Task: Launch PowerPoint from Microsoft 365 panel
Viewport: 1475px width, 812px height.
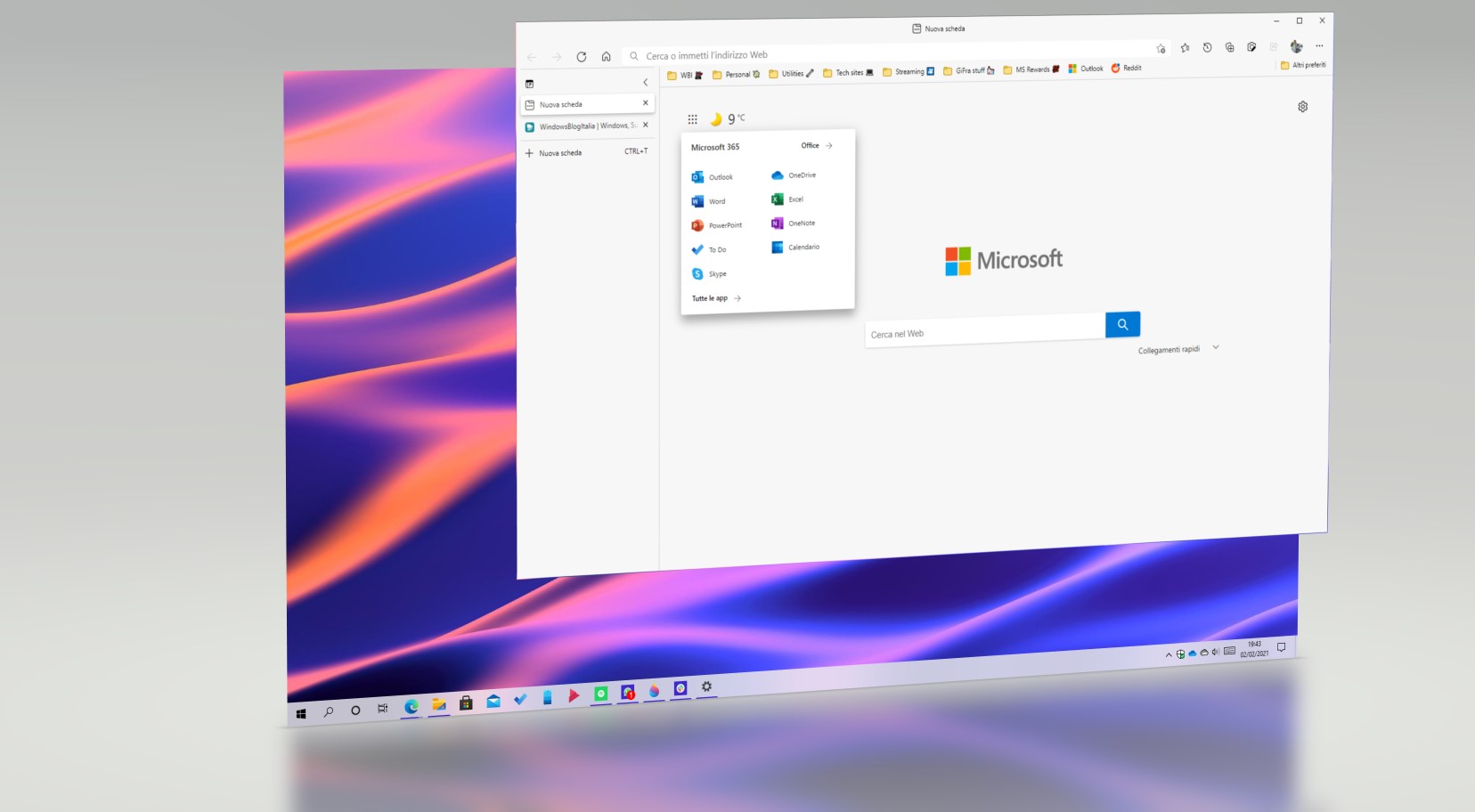Action: (x=717, y=225)
